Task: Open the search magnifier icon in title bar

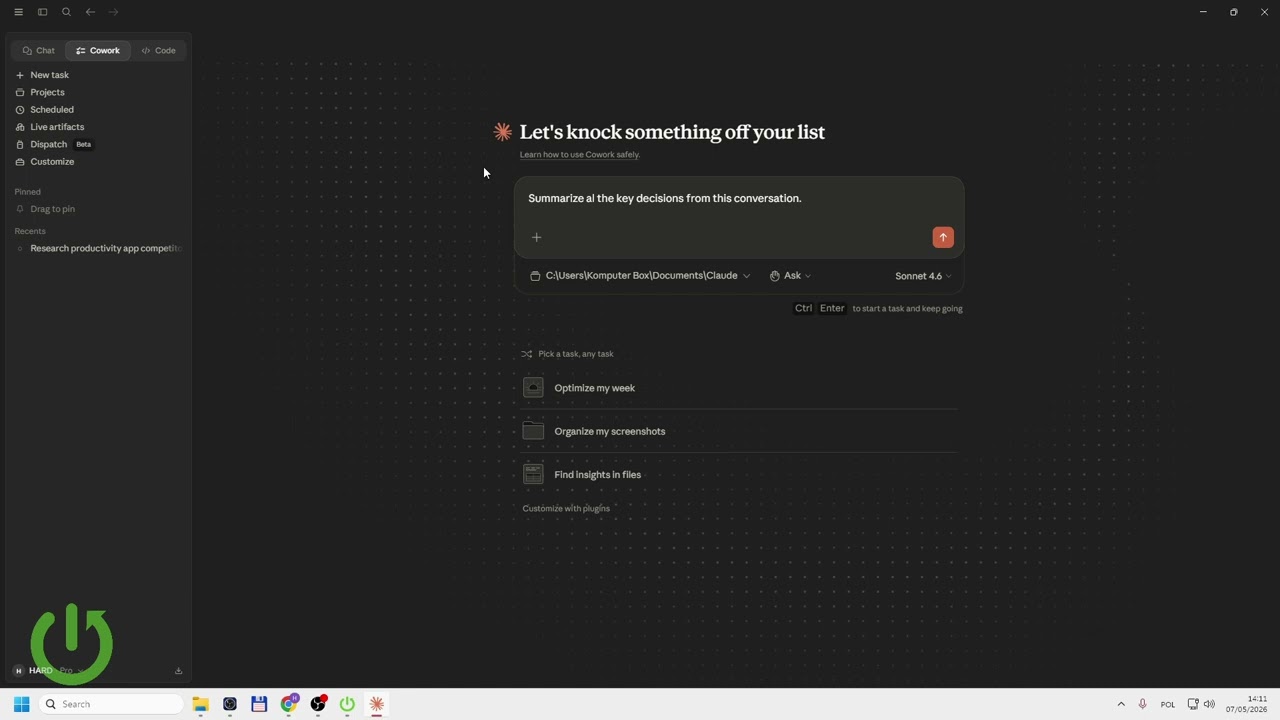Action: 66,12
